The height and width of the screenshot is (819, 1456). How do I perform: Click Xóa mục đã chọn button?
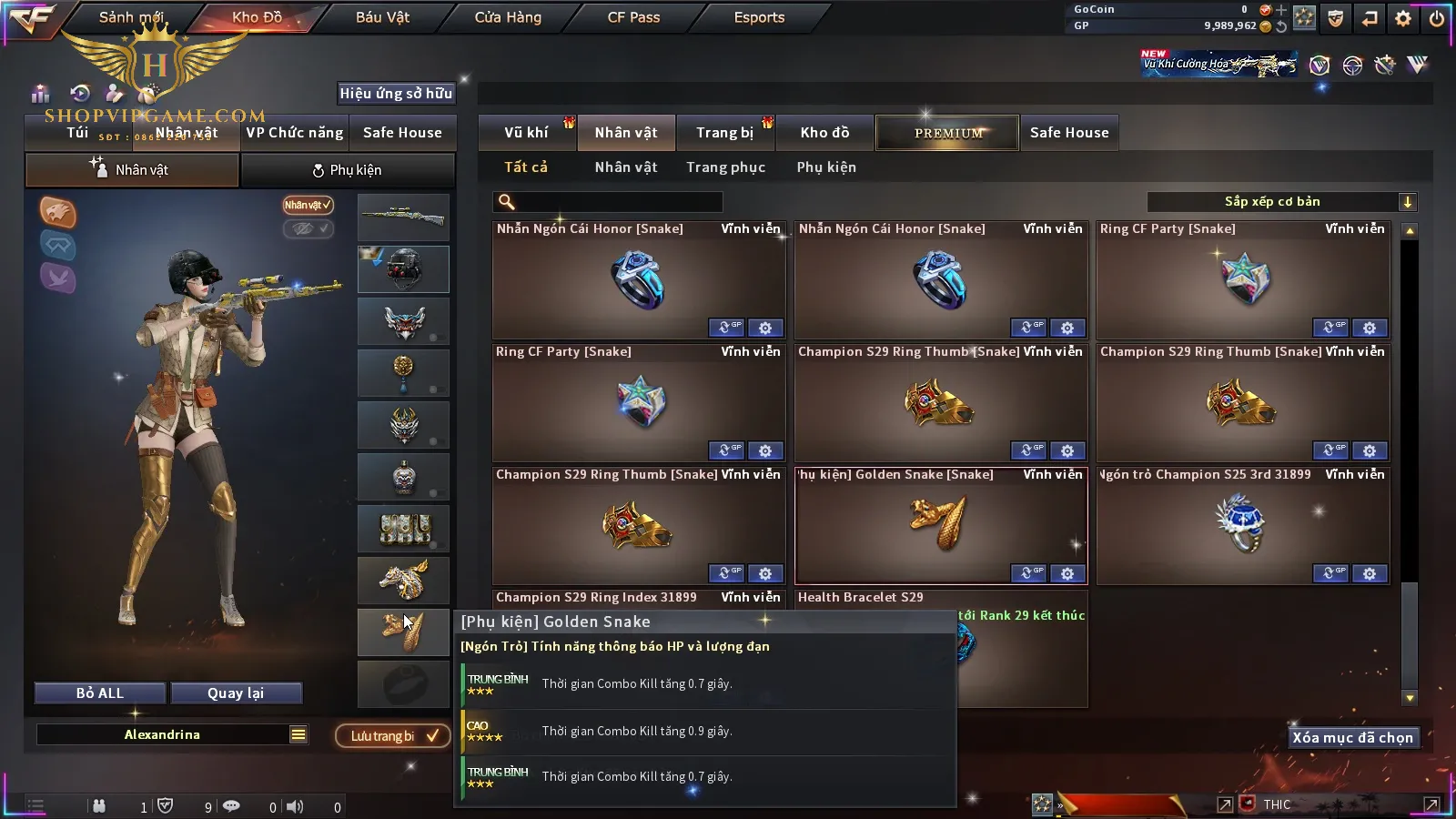pos(1352,737)
